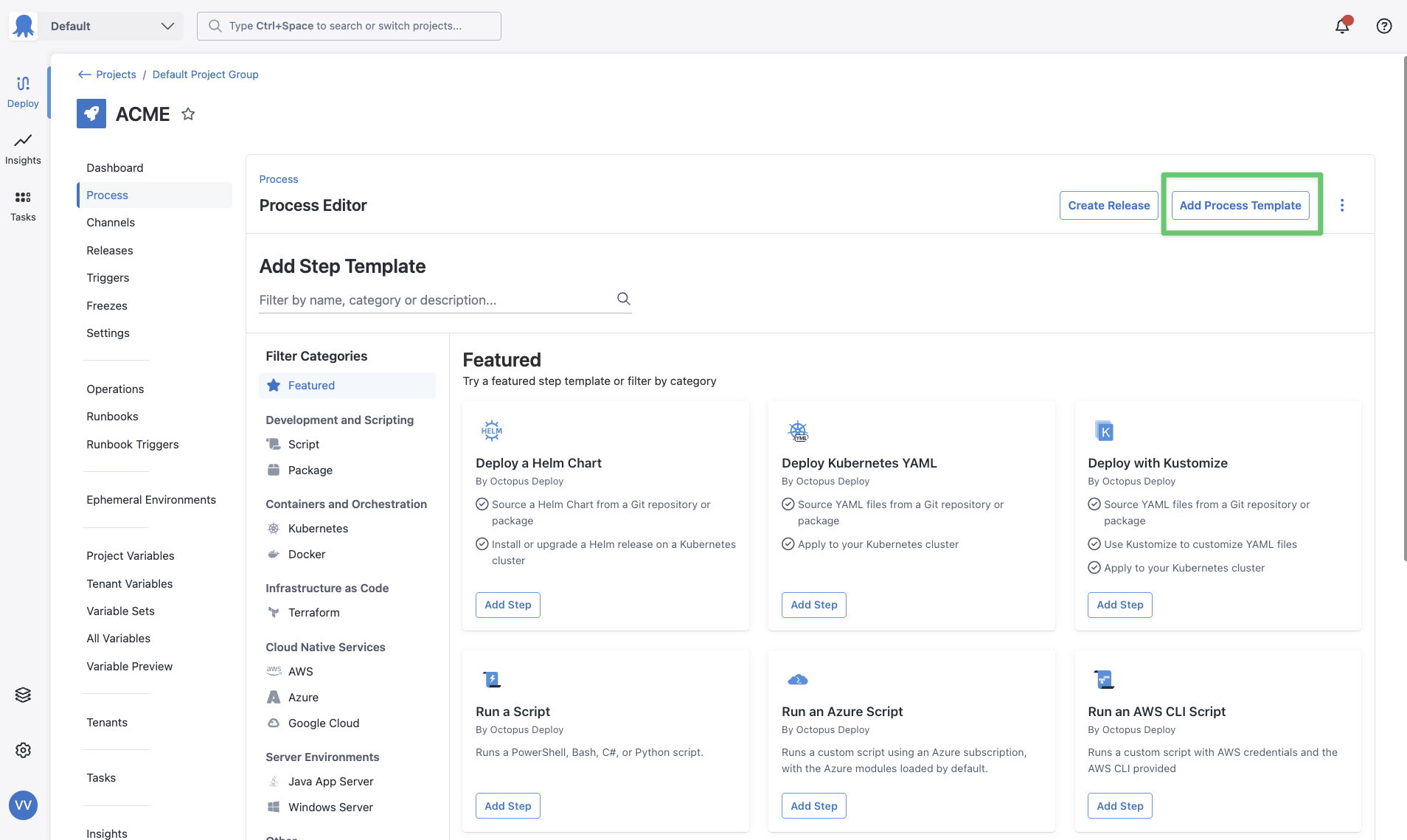Screen dimensions: 1407x840
Task: Toggle the favorite star next to ACME
Action: pos(187,114)
